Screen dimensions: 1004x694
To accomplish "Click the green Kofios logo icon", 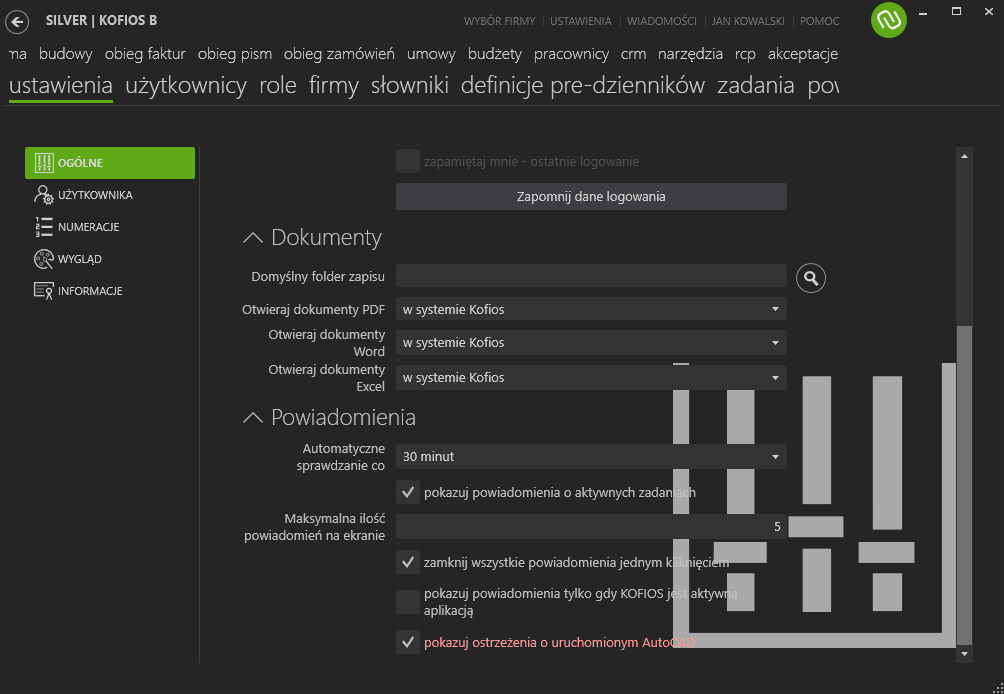I will coord(888,20).
